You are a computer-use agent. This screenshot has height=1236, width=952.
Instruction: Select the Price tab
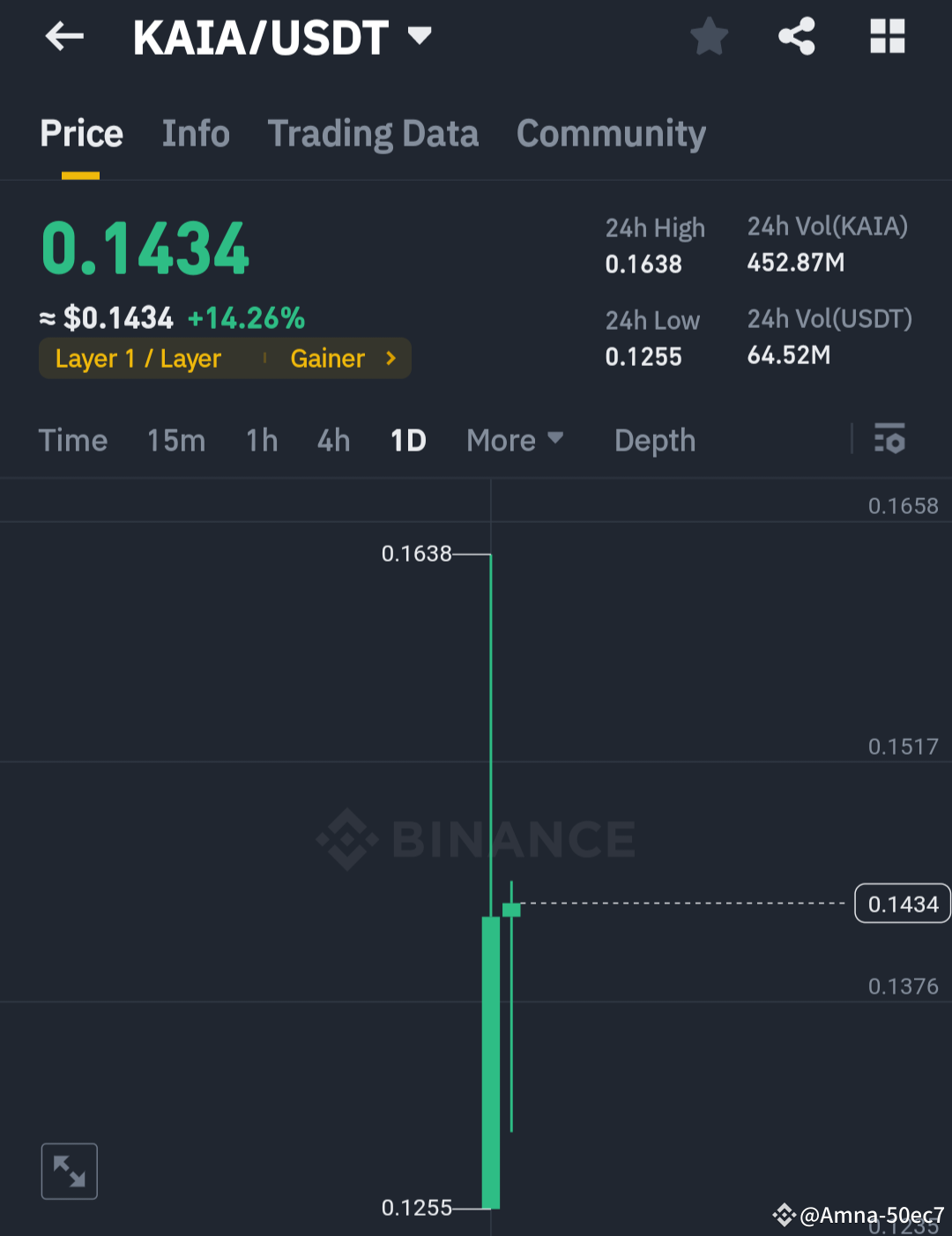81,134
